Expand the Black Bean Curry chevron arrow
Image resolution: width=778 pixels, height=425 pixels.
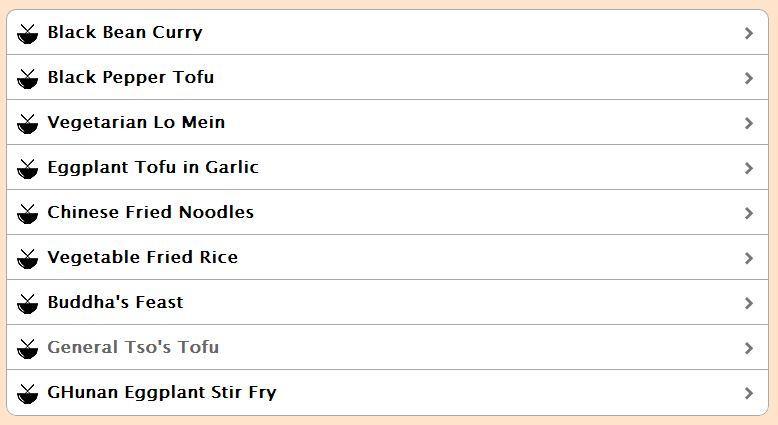(x=748, y=33)
